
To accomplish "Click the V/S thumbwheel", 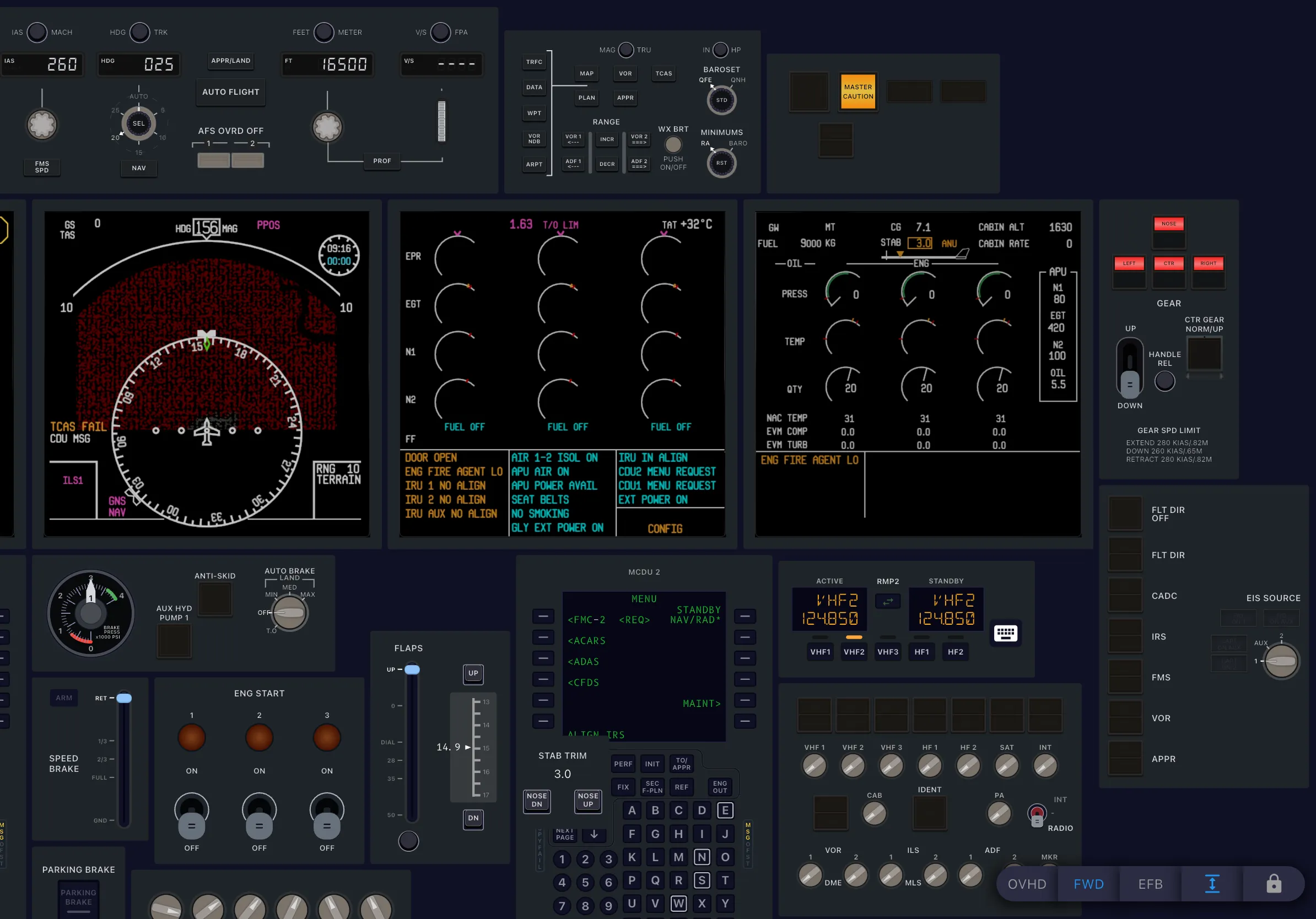I will click(441, 121).
